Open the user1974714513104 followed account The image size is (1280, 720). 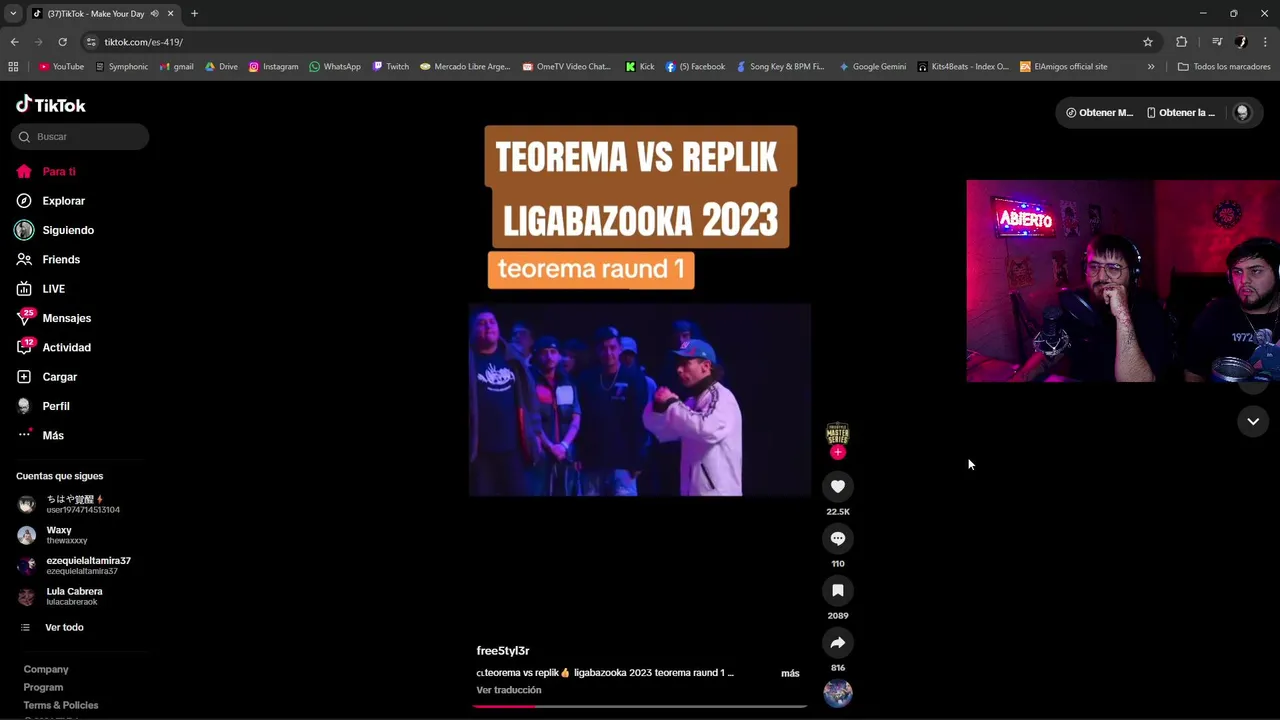(x=68, y=504)
